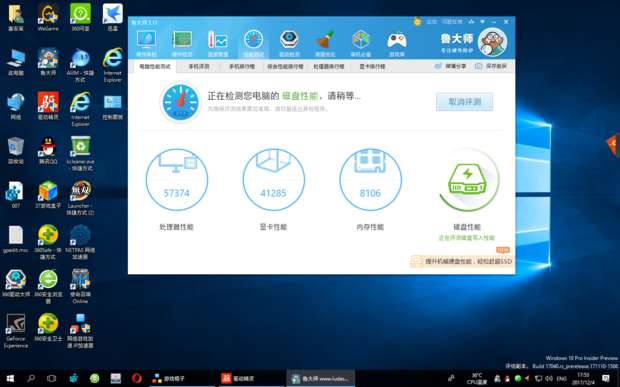Open the 装机必备 essential software cube icon
This screenshot has height=387, width=620.
(361, 43)
